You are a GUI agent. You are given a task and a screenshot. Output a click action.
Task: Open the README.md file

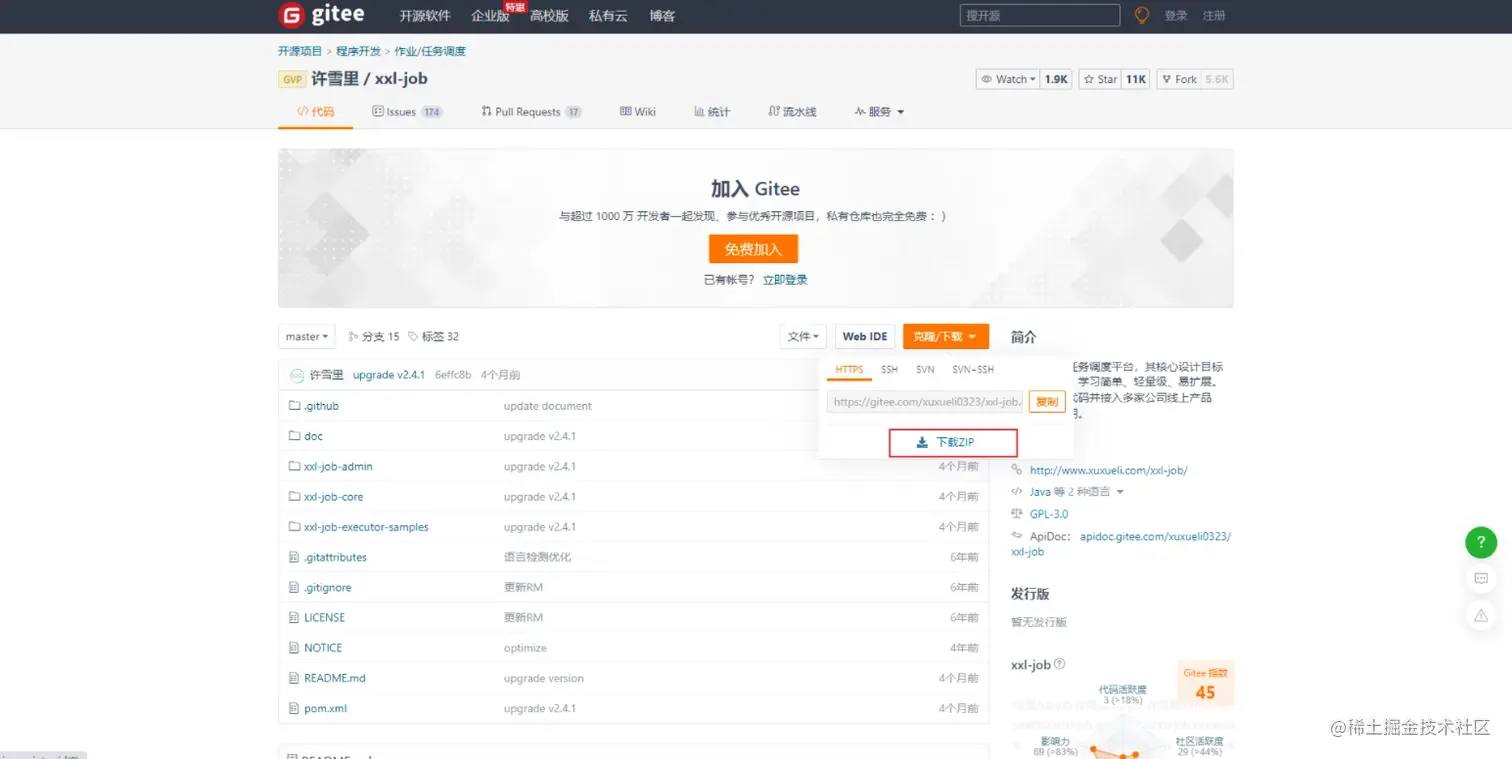335,678
